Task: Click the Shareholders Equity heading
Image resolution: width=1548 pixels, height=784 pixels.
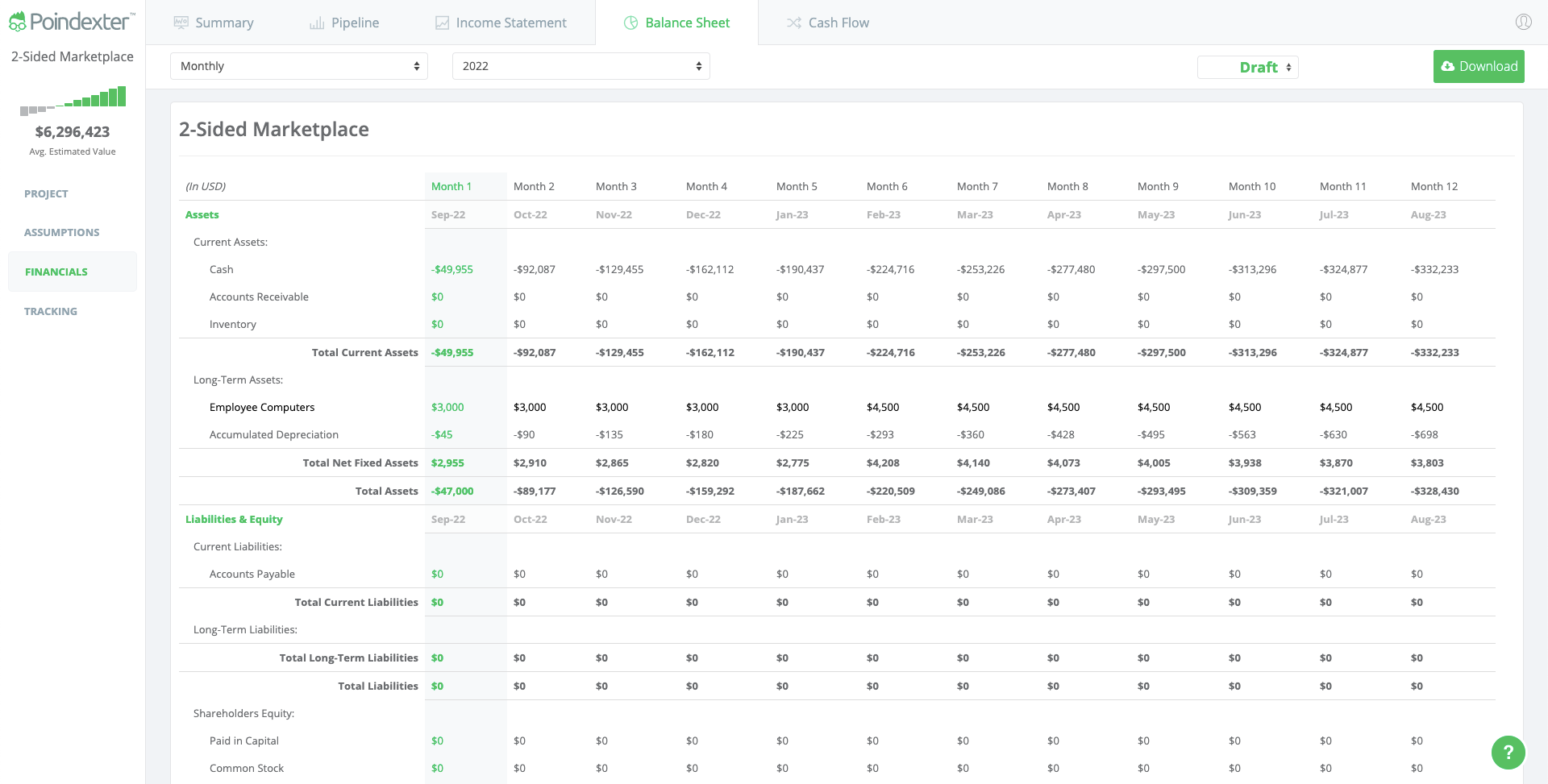Action: [243, 713]
